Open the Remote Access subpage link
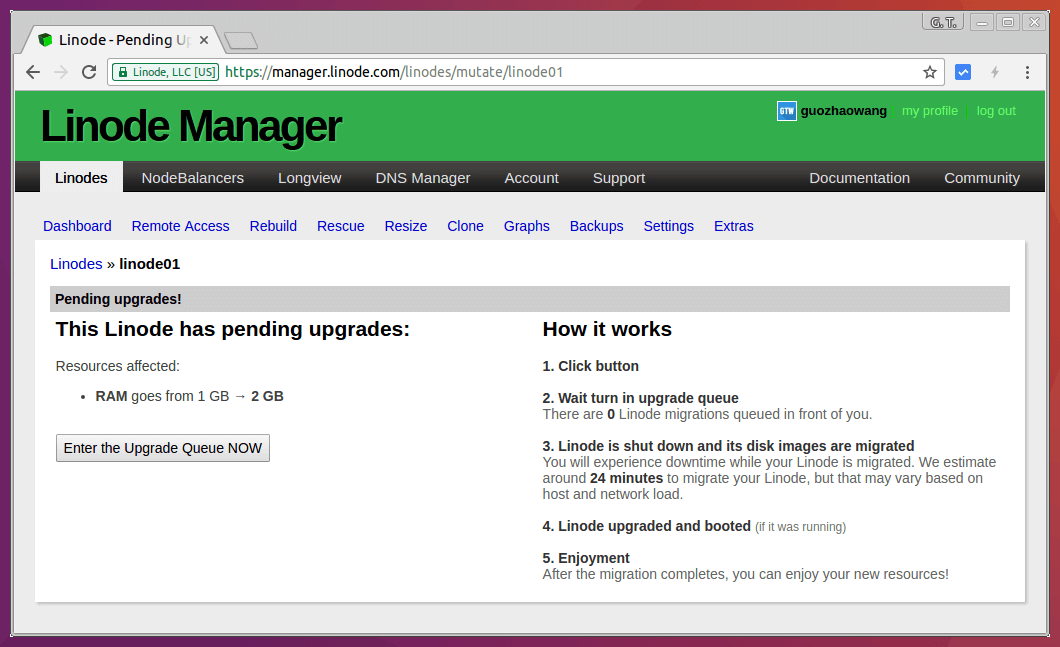 pos(180,226)
